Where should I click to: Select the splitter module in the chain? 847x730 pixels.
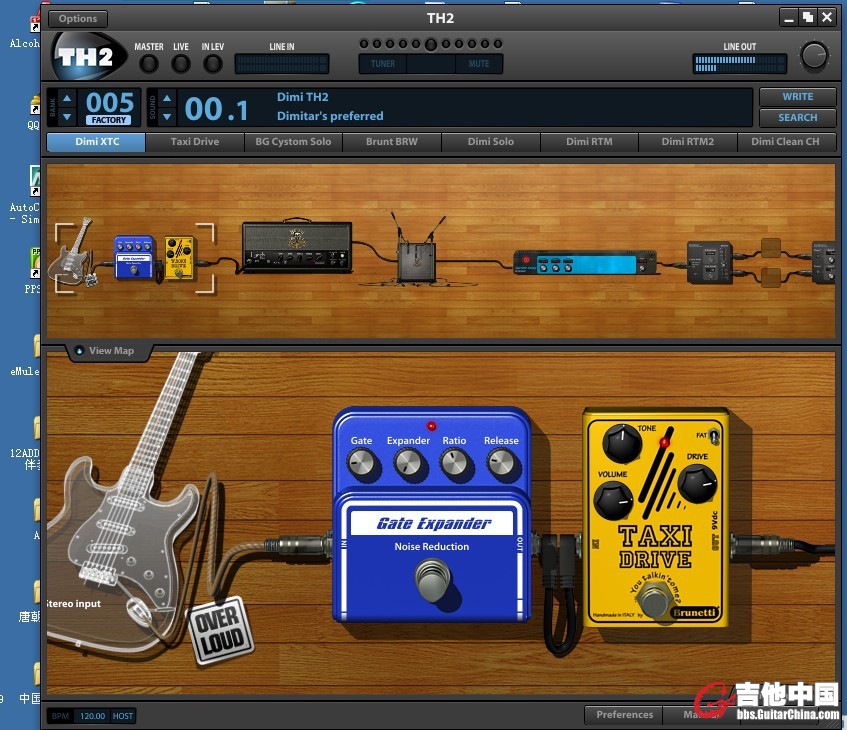coord(710,263)
